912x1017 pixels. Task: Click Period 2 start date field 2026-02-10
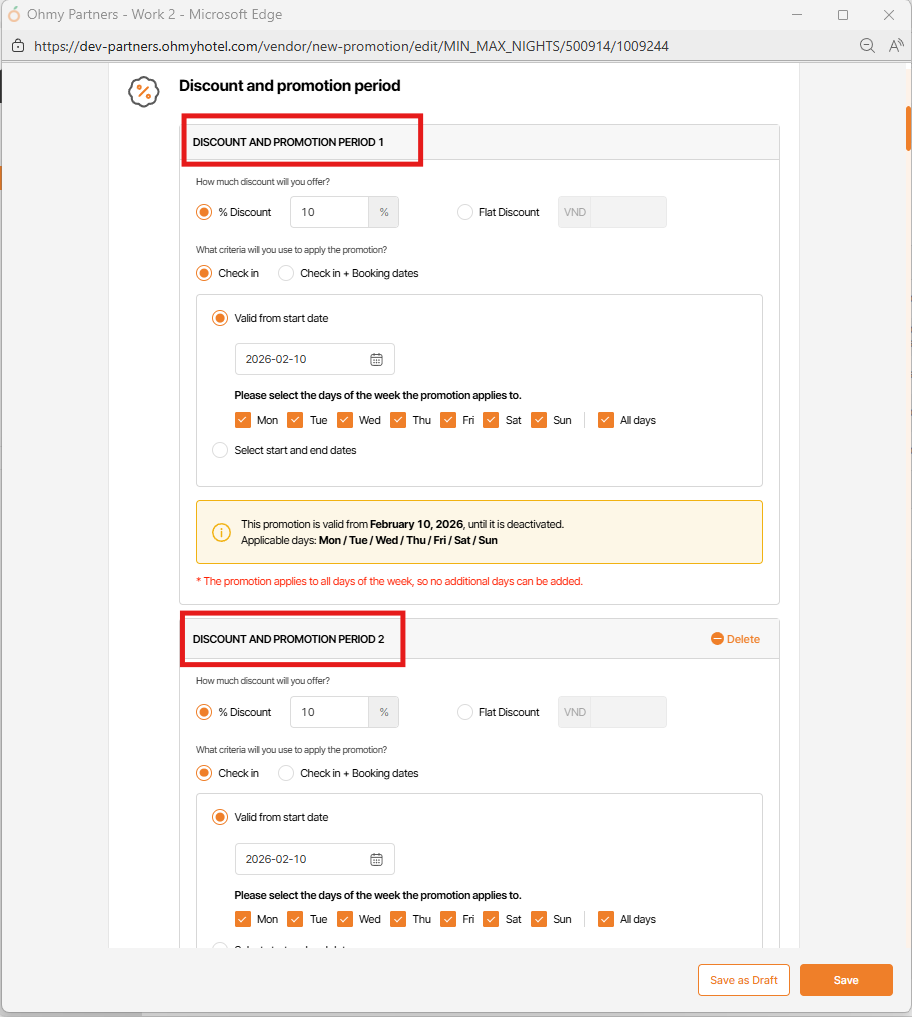pyautogui.click(x=315, y=859)
